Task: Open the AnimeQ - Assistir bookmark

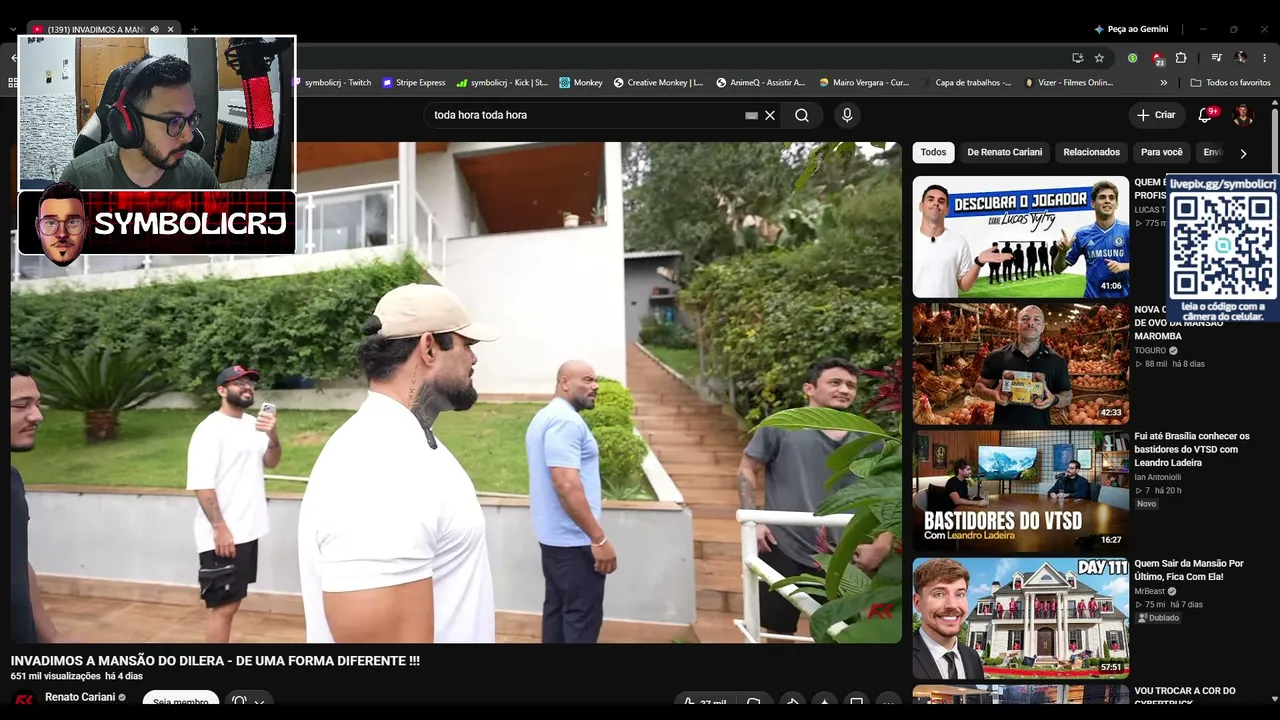Action: tap(761, 83)
